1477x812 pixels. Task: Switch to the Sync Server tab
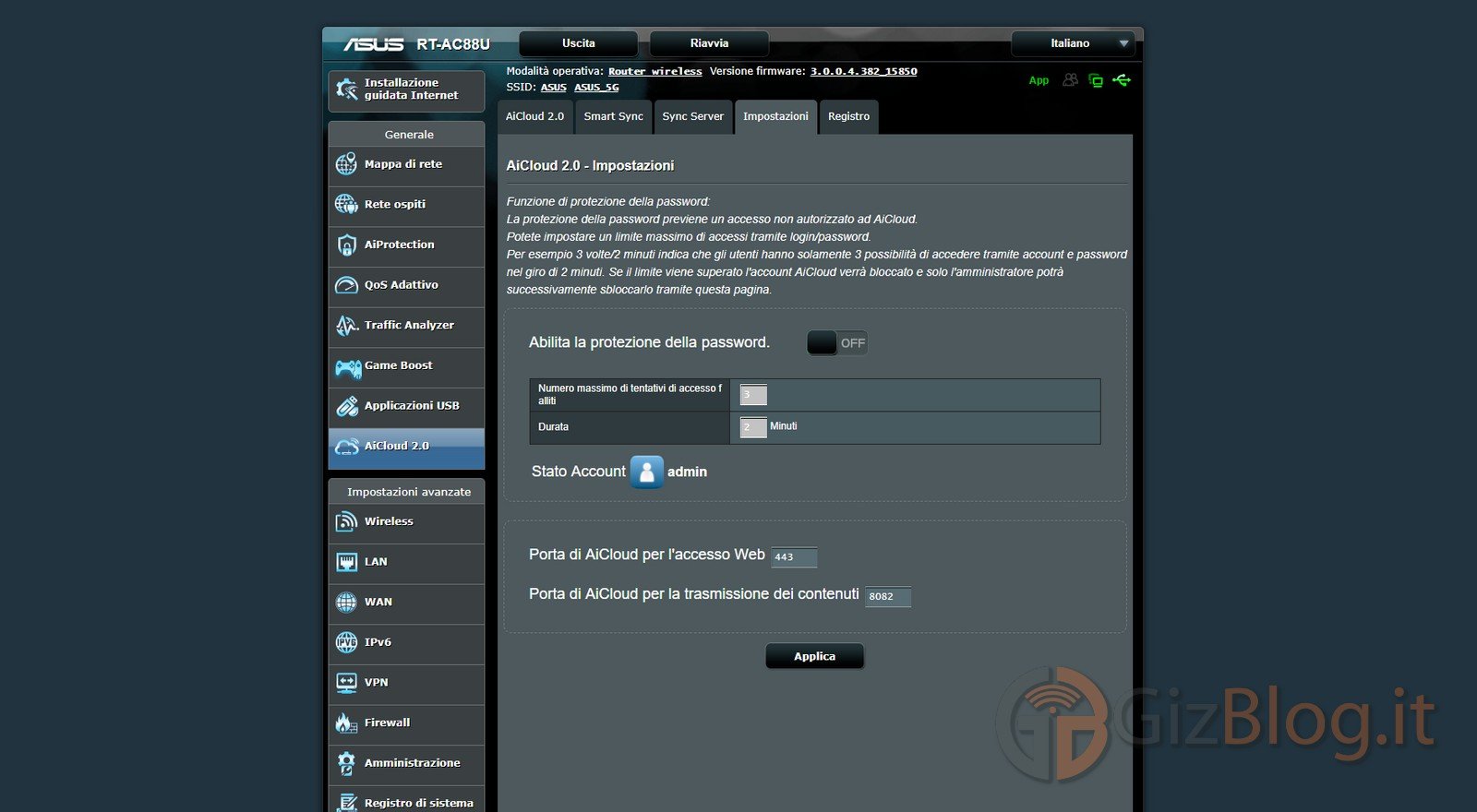tap(692, 117)
